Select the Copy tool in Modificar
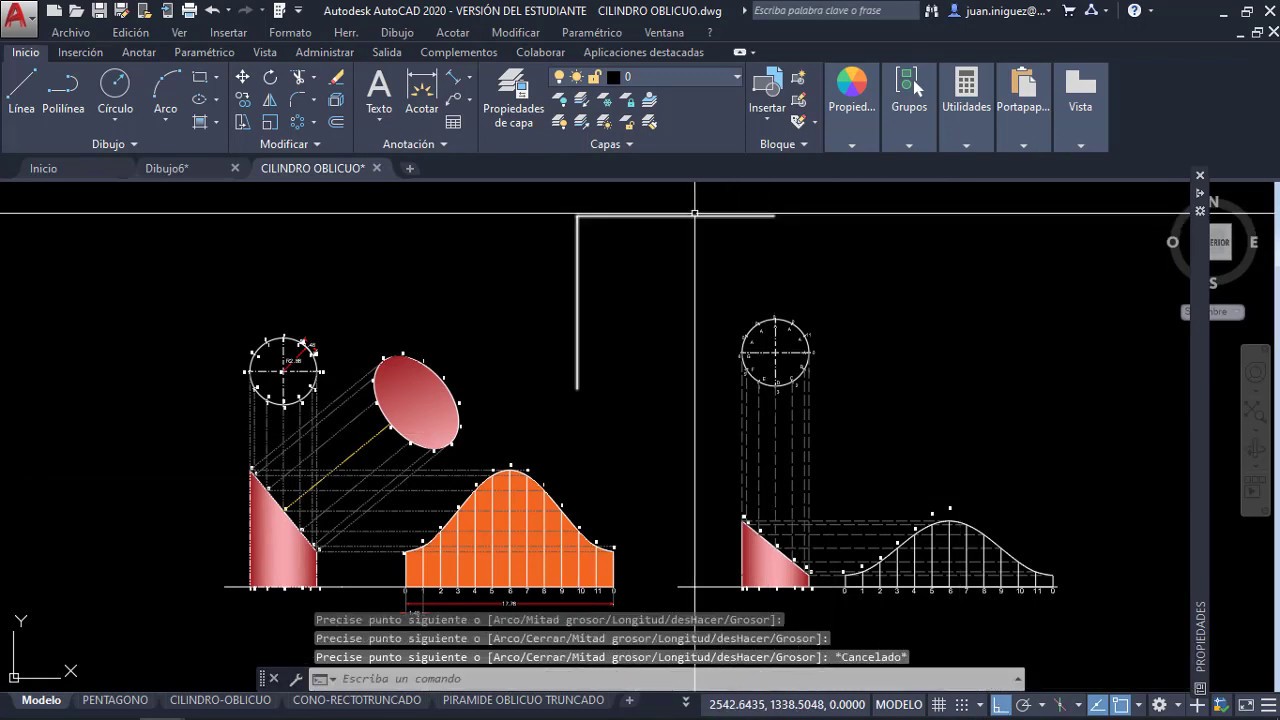 click(243, 100)
